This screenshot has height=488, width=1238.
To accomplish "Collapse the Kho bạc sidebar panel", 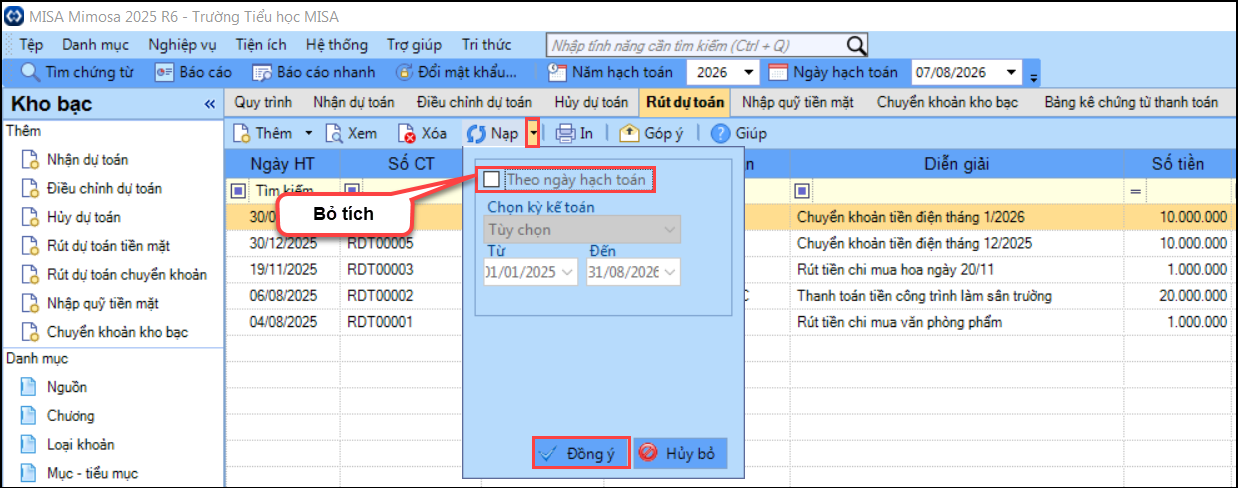I will click(x=210, y=104).
